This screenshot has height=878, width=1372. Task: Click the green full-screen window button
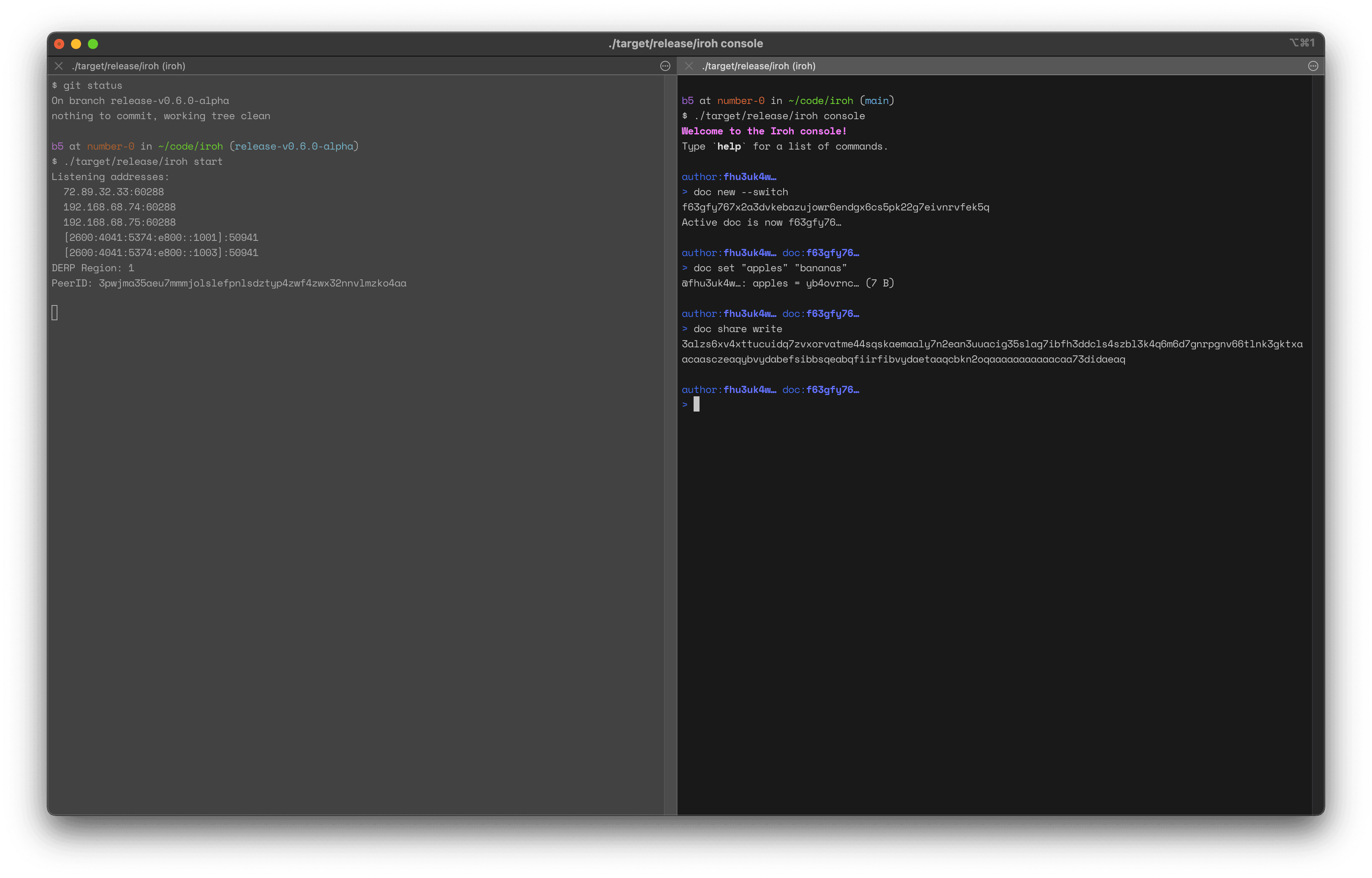click(x=93, y=44)
